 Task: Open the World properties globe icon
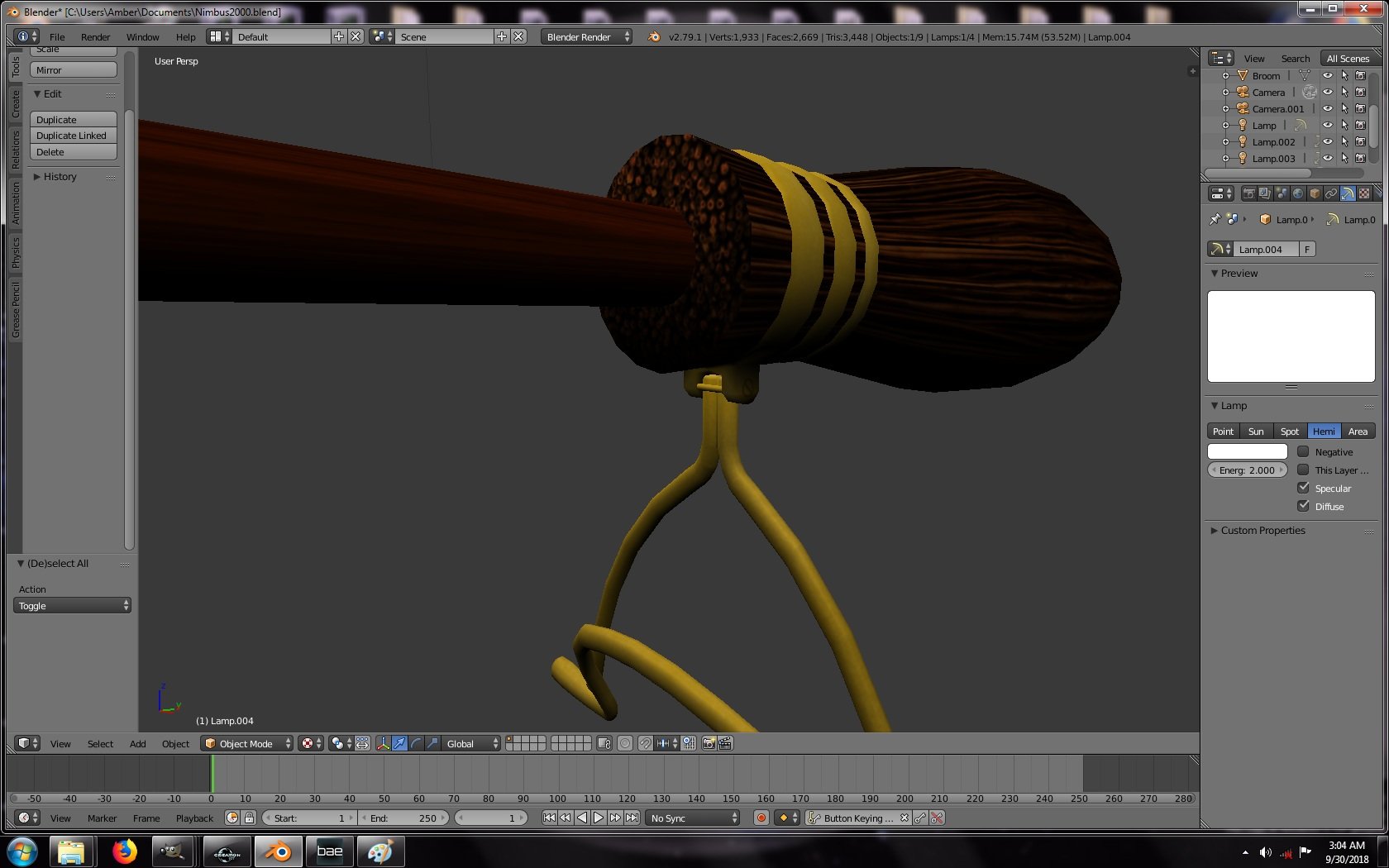[1298, 193]
